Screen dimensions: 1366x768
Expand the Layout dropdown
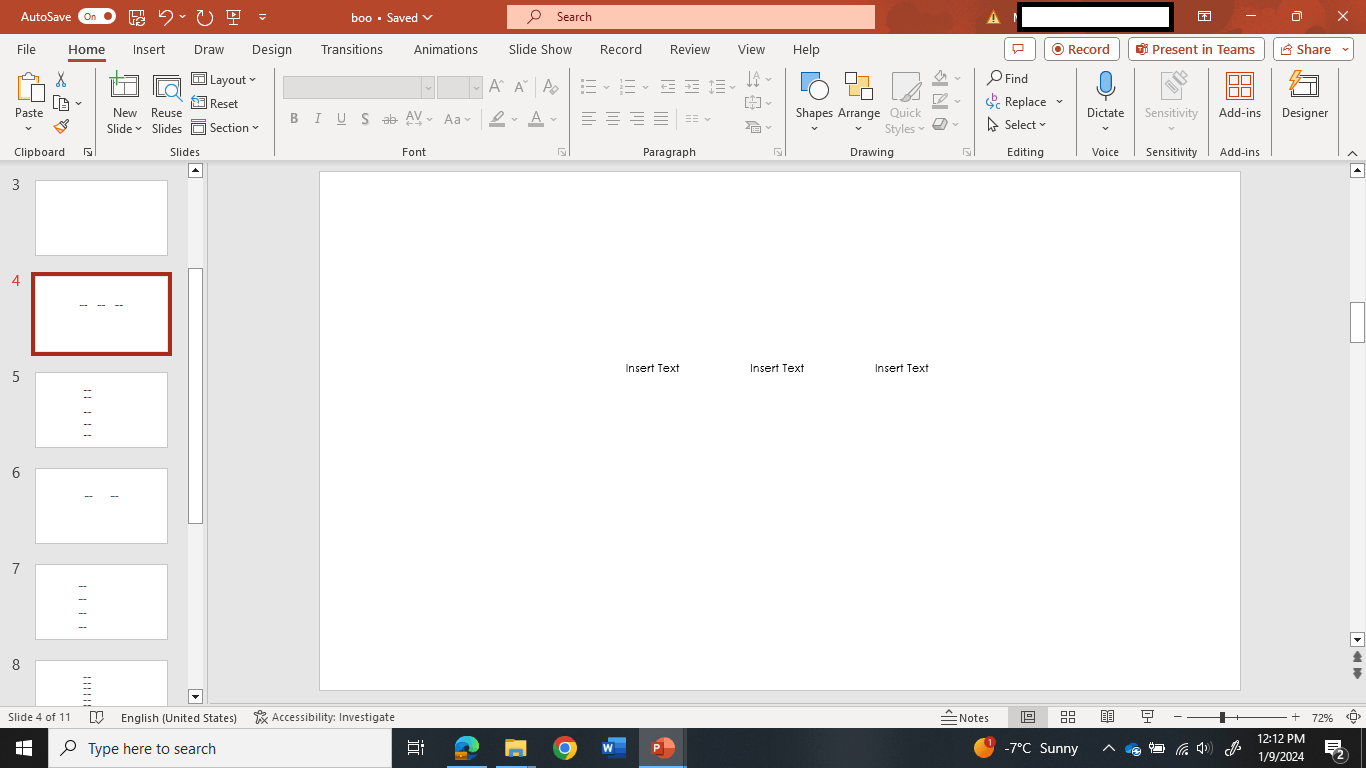(x=225, y=80)
